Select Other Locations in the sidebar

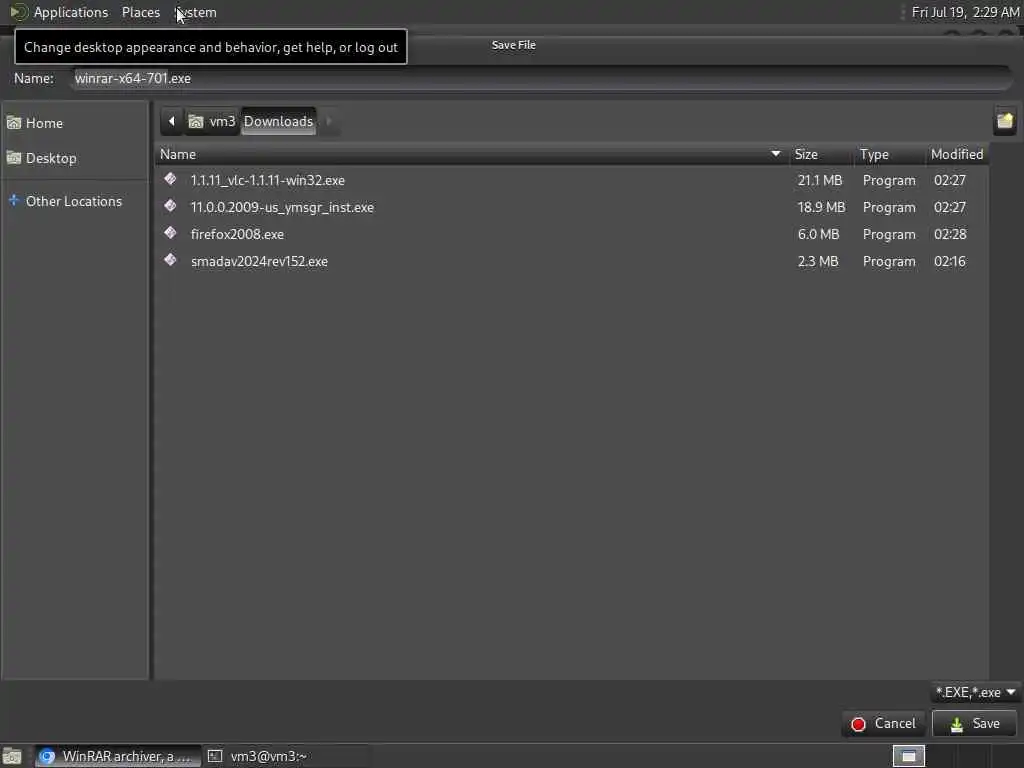pyautogui.click(x=75, y=201)
